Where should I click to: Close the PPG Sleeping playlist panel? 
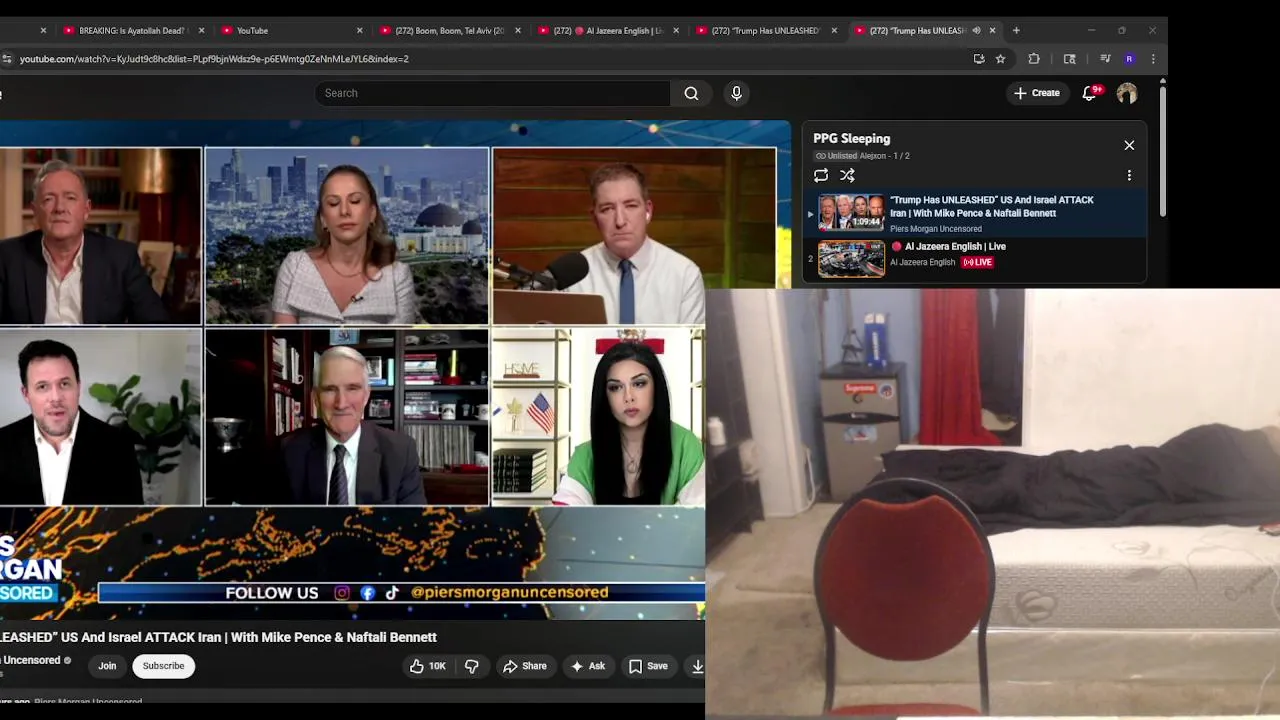[x=1129, y=145]
